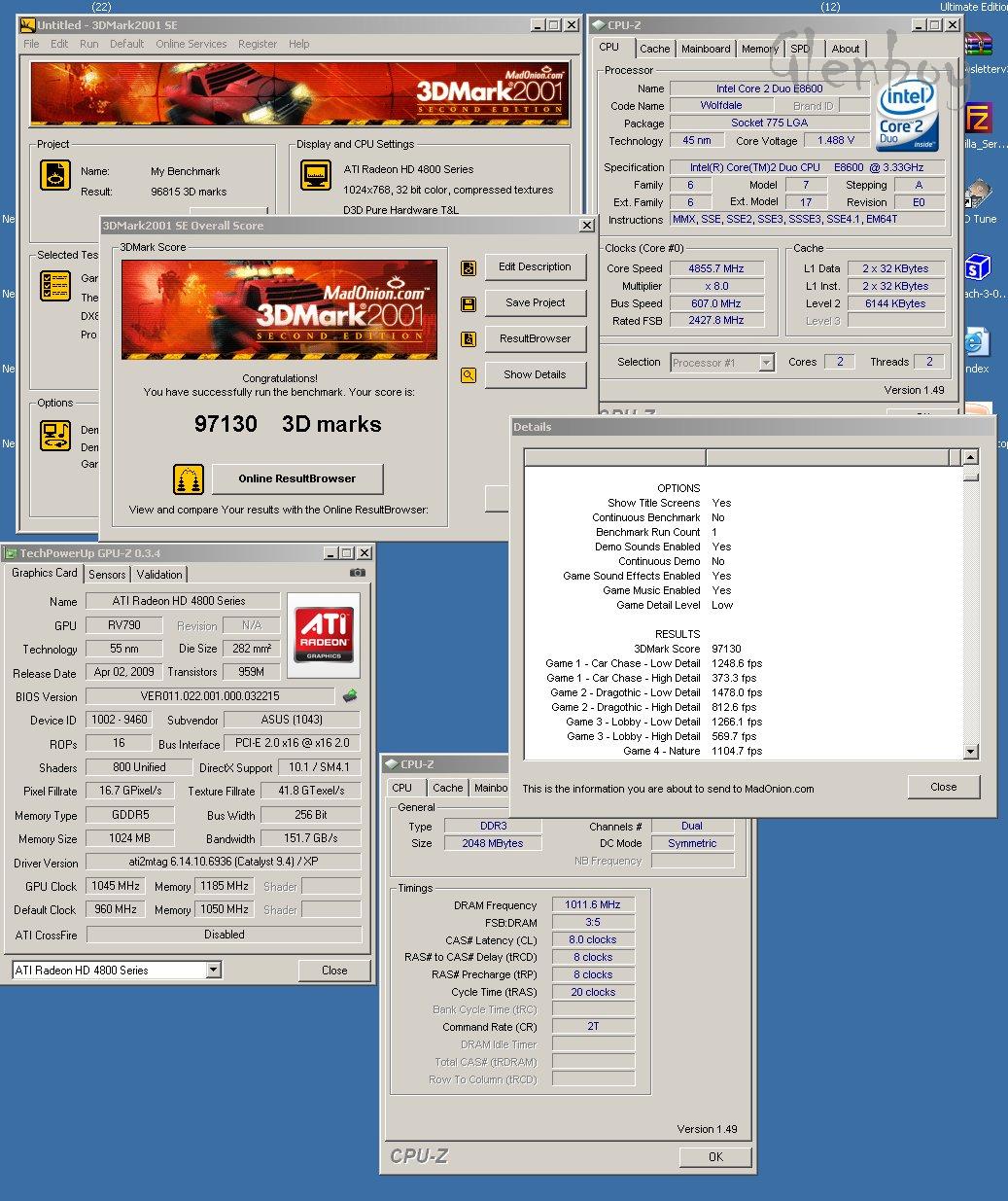Expand the ATI Radeon HD 4800 Series dropdown
Viewport: 1008px width, 1201px height.
[x=214, y=971]
